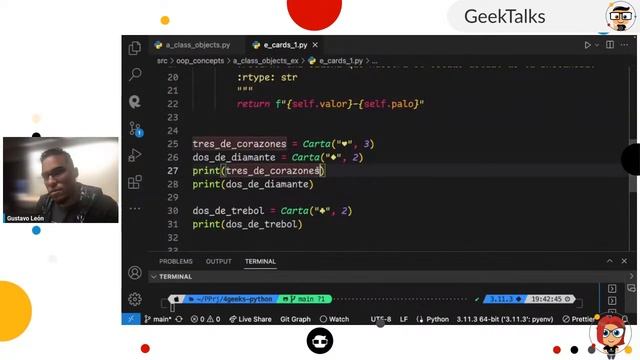640x360 pixels.
Task: Toggle Watch in status bar
Action: tap(335, 319)
